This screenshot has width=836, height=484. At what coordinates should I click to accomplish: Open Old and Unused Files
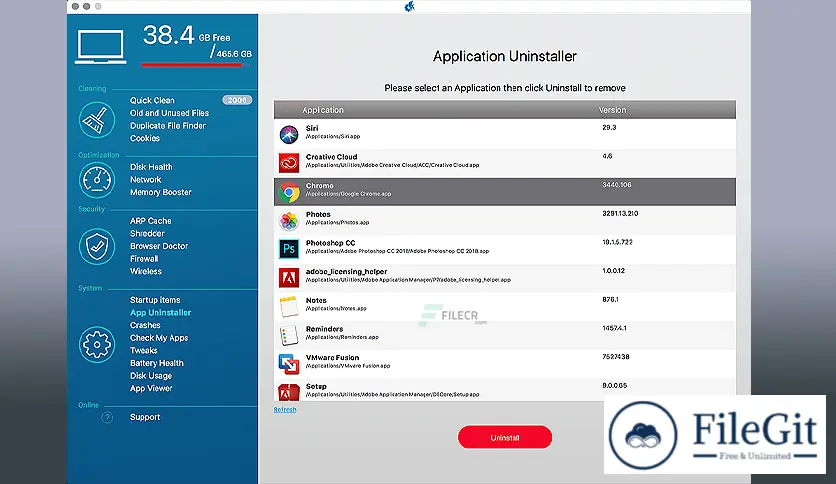(170, 113)
